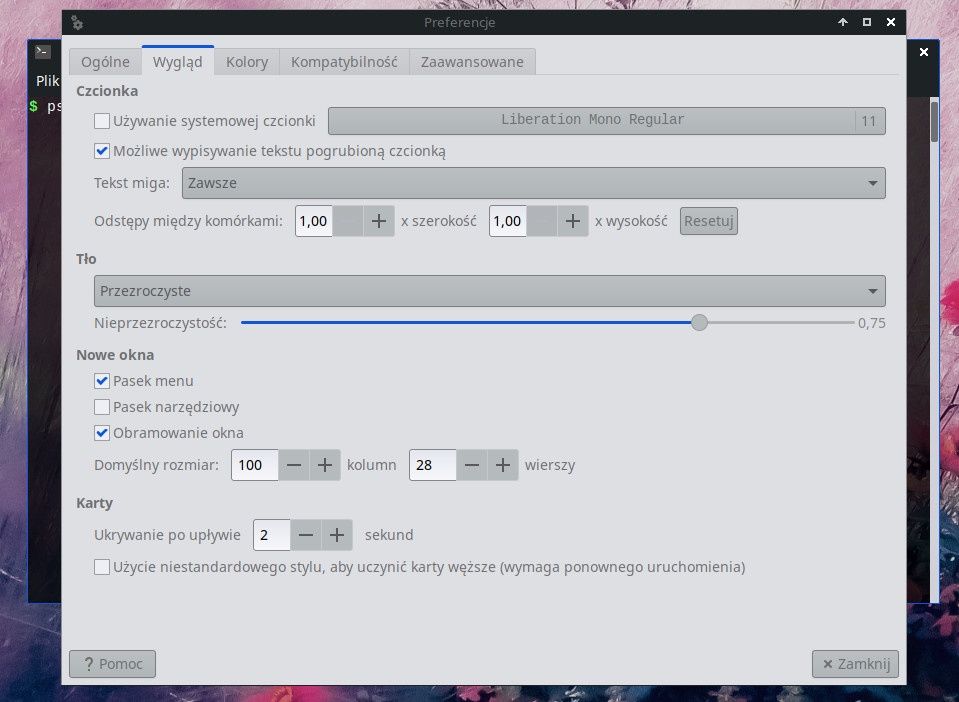Image resolution: width=959 pixels, height=702 pixels.
Task: Maximize the Preferencje window
Action: pos(867,22)
